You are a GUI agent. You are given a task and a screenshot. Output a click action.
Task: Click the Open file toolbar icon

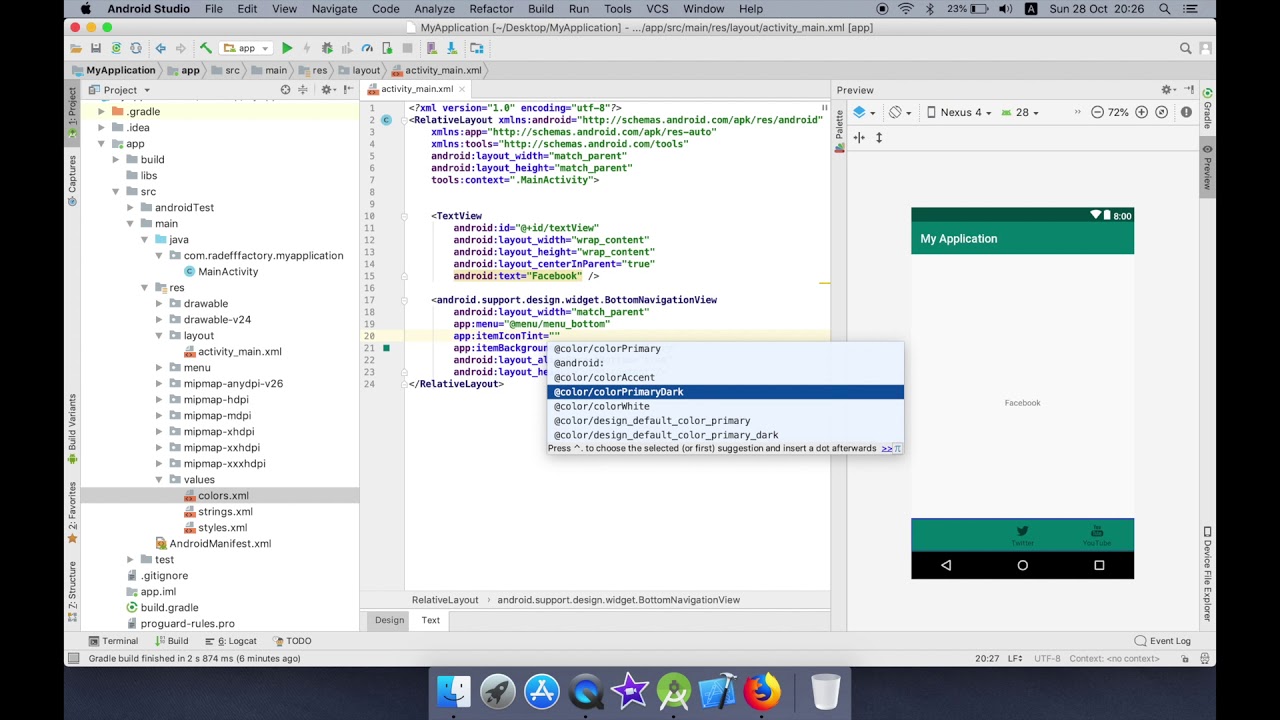pos(76,48)
